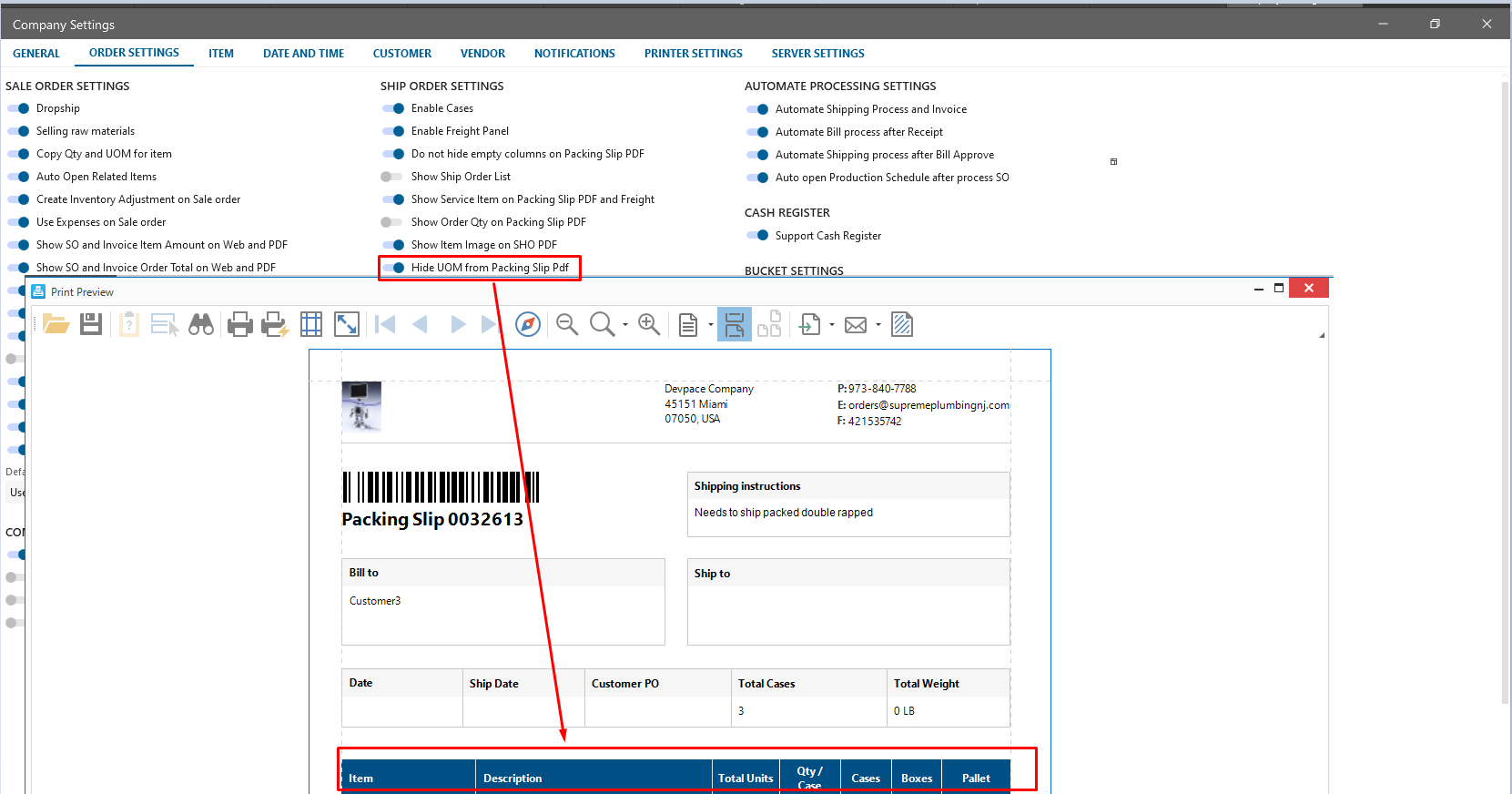Click the Zoom In magnifier icon
This screenshot has height=794, width=1512.
tap(649, 324)
